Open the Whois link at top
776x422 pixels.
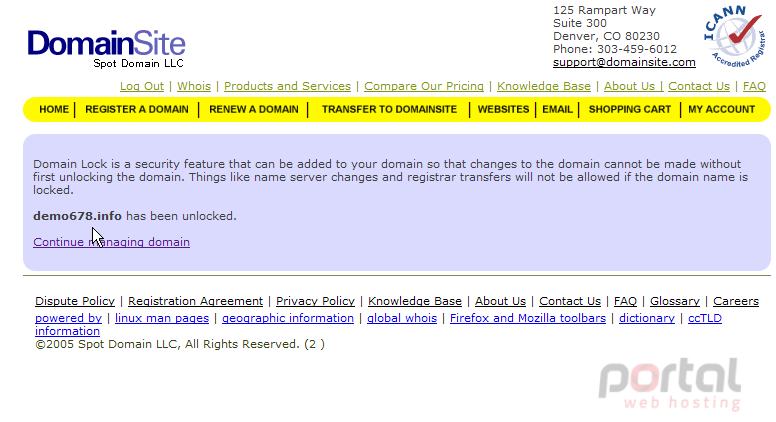pos(194,86)
